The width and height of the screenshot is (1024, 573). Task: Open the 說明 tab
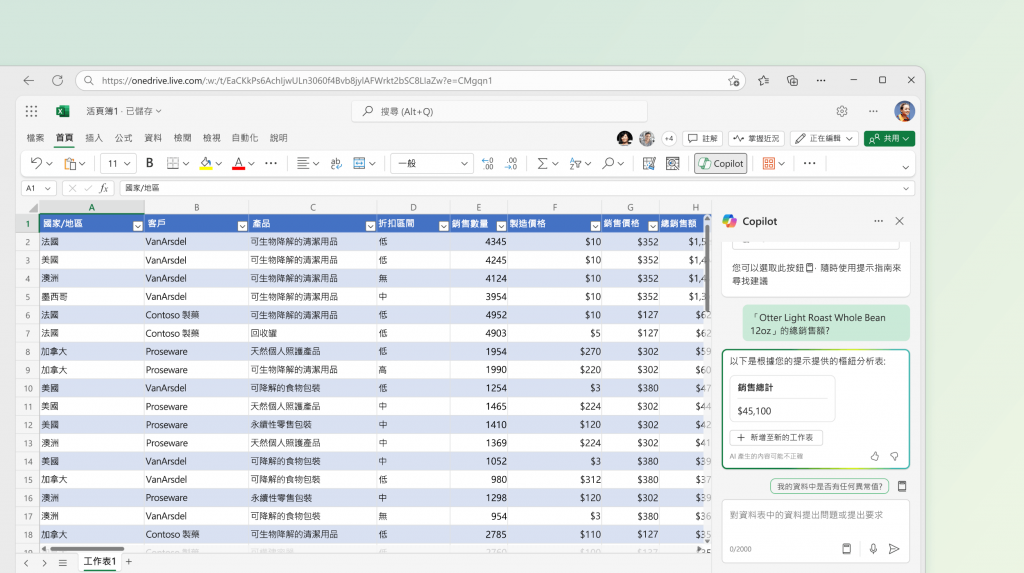pyautogui.click(x=279, y=138)
